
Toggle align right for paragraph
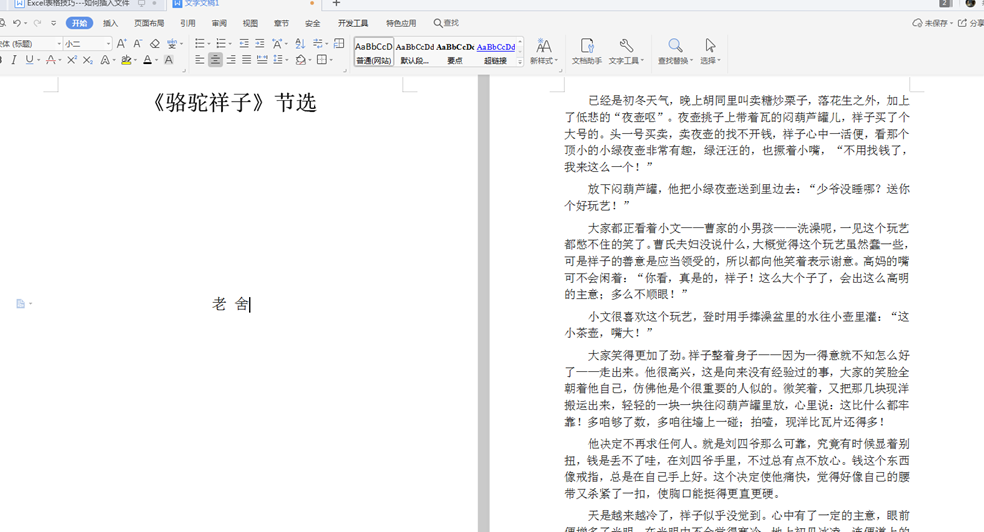[231, 60]
